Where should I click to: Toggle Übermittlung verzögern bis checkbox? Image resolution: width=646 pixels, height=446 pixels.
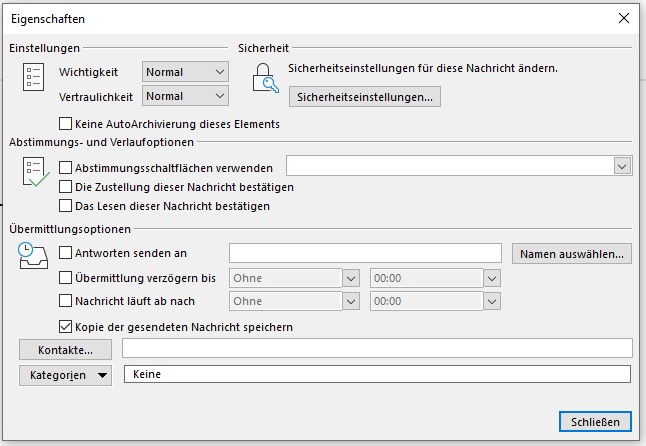(x=66, y=277)
